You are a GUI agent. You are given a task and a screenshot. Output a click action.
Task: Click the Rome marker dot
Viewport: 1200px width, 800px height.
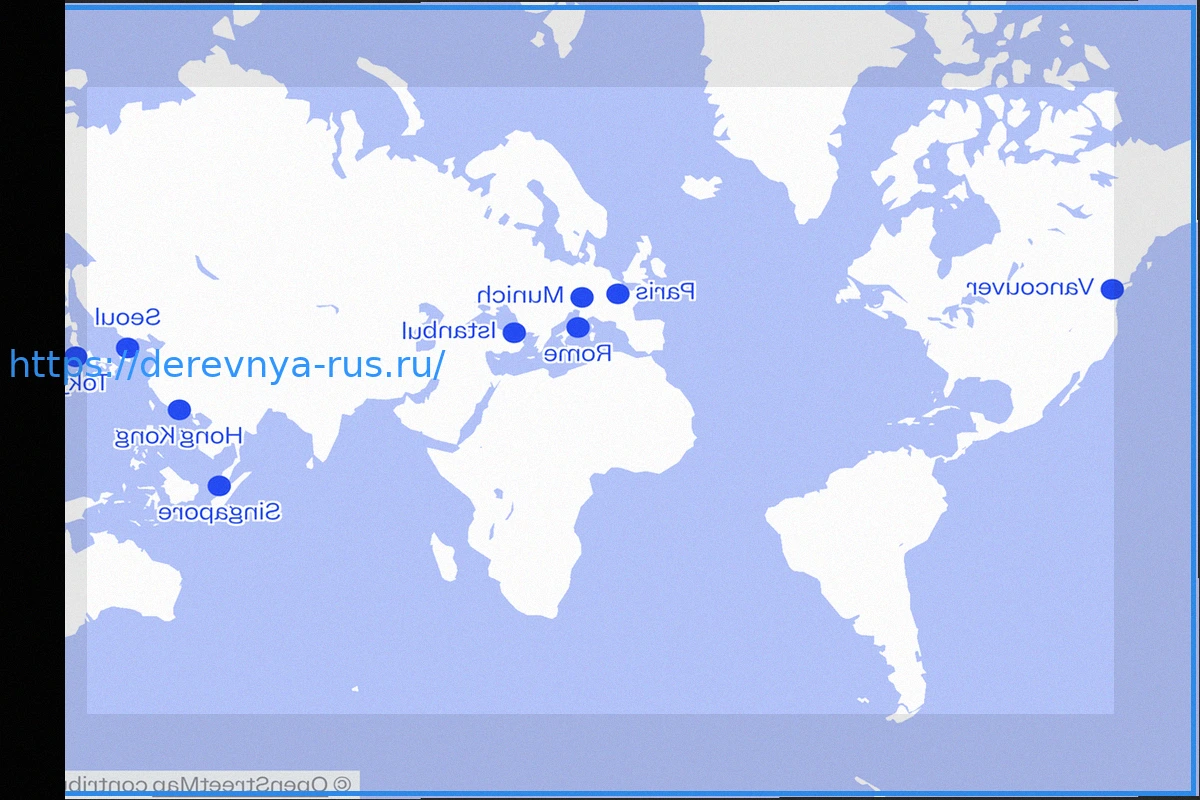tap(578, 327)
